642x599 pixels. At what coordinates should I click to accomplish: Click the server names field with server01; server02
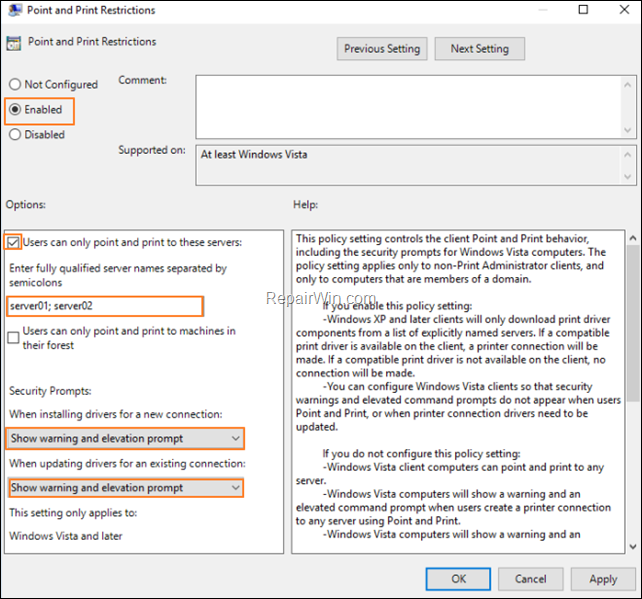(105, 306)
